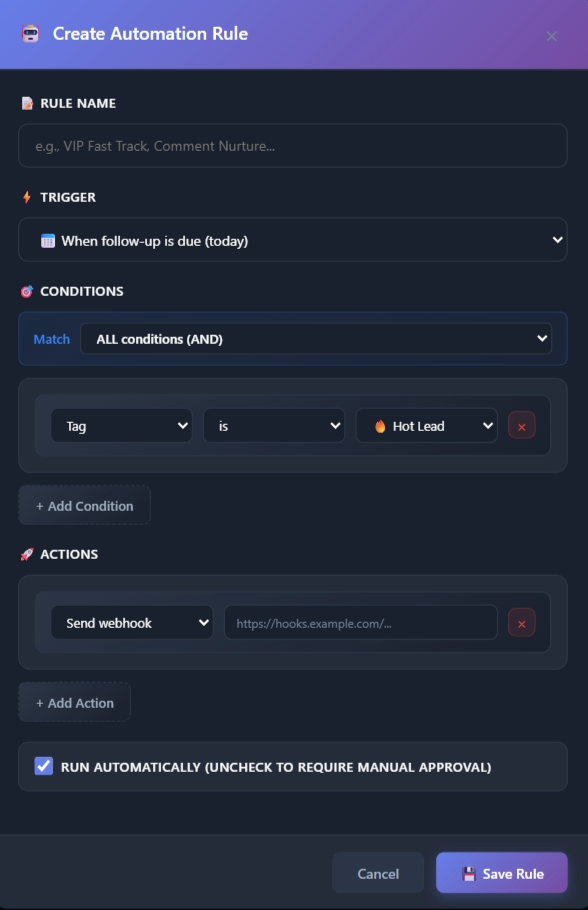This screenshot has width=588, height=910.
Task: Click the lightning bolt icon next to TRIGGER
Action: 27,197
